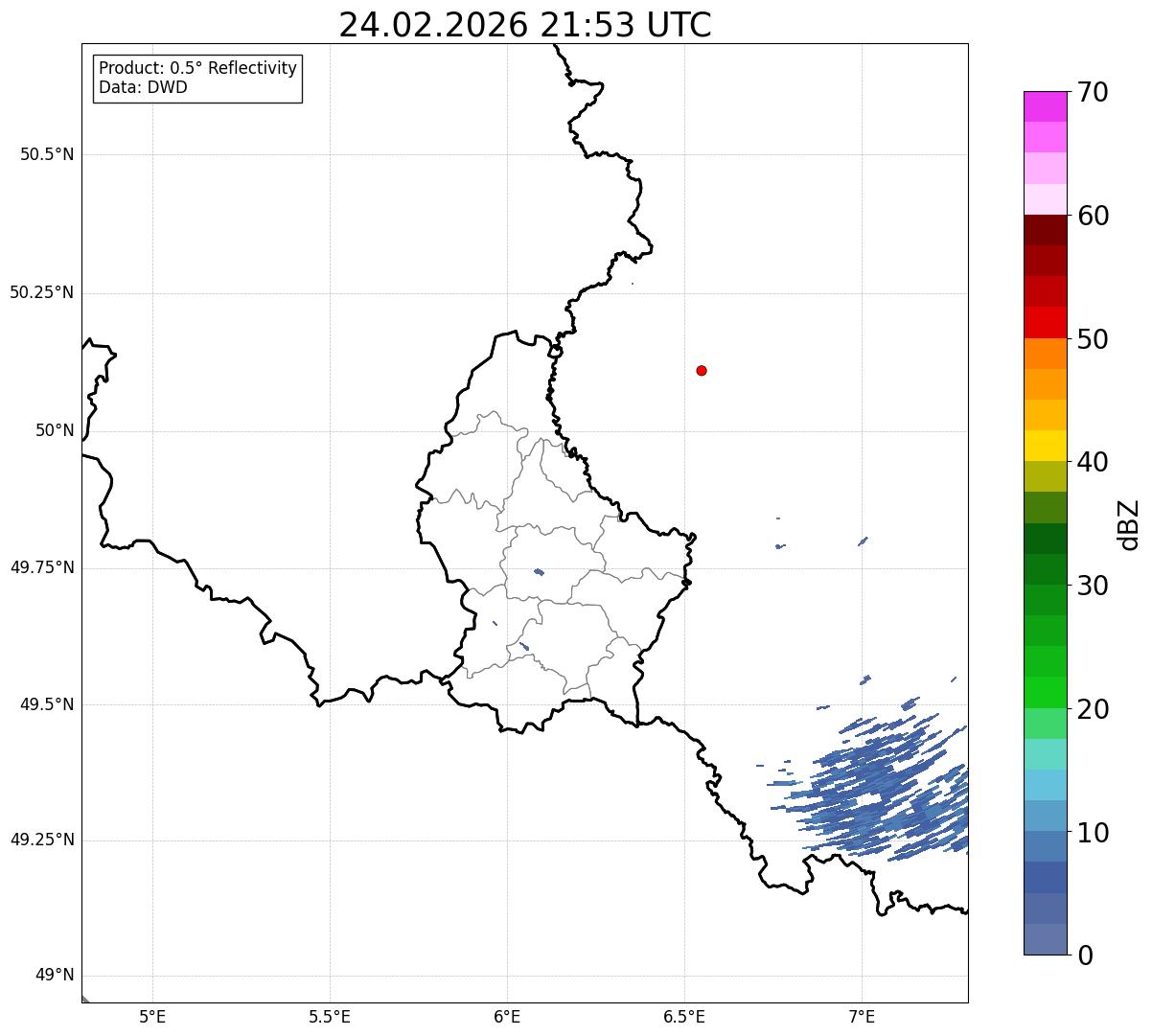Click the red station marker dot
The image size is (1152, 1036).
tap(702, 370)
